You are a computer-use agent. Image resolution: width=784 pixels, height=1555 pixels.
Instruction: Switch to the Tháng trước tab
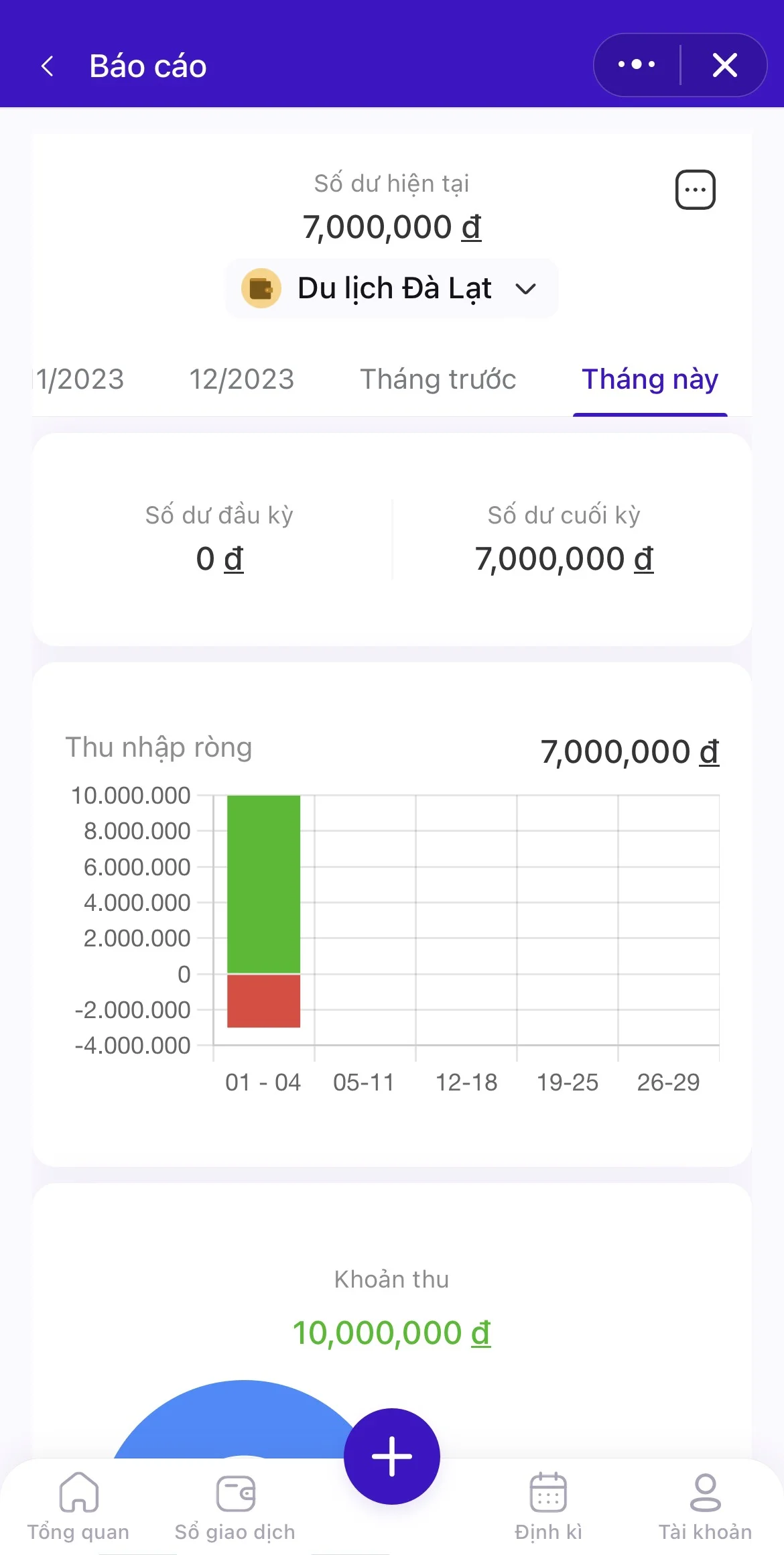click(438, 379)
